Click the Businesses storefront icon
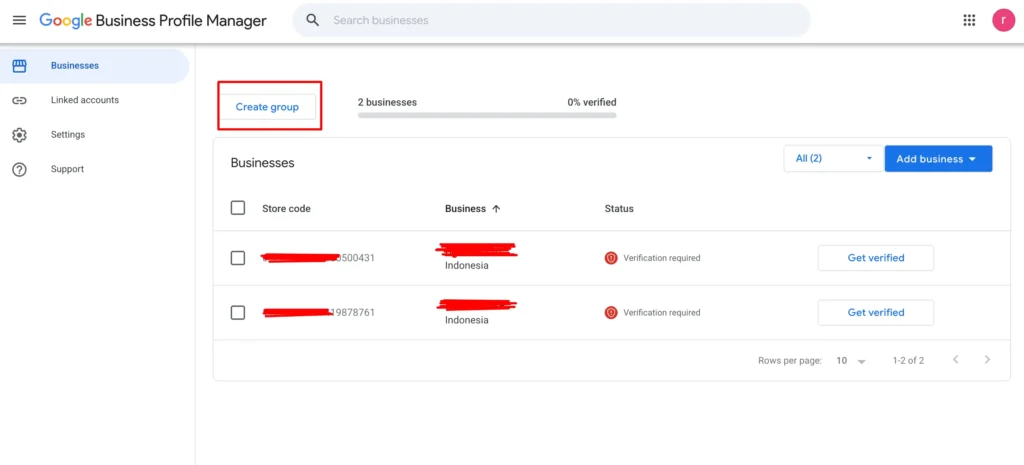Image resolution: width=1024 pixels, height=465 pixels. (x=20, y=65)
